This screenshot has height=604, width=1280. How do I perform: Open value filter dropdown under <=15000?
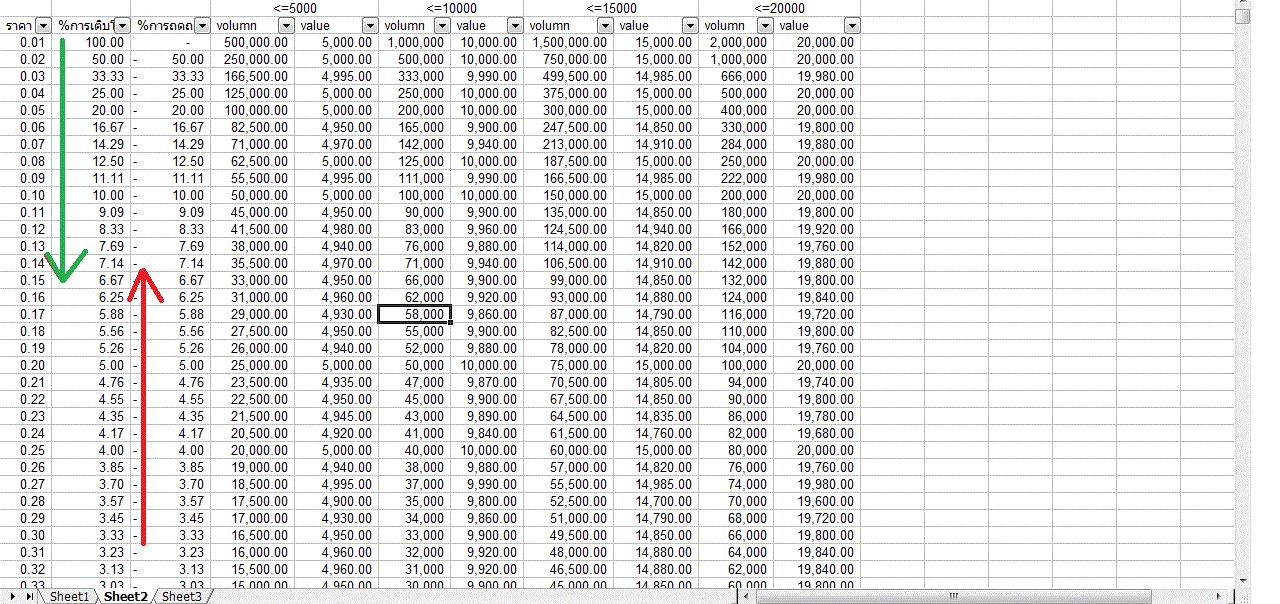tap(690, 25)
